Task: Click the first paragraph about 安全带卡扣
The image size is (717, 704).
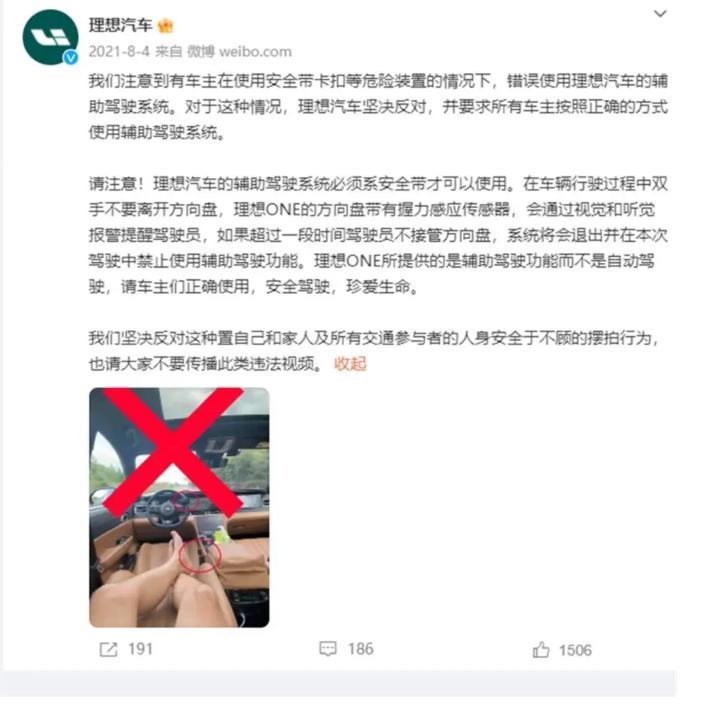Action: coord(378,107)
